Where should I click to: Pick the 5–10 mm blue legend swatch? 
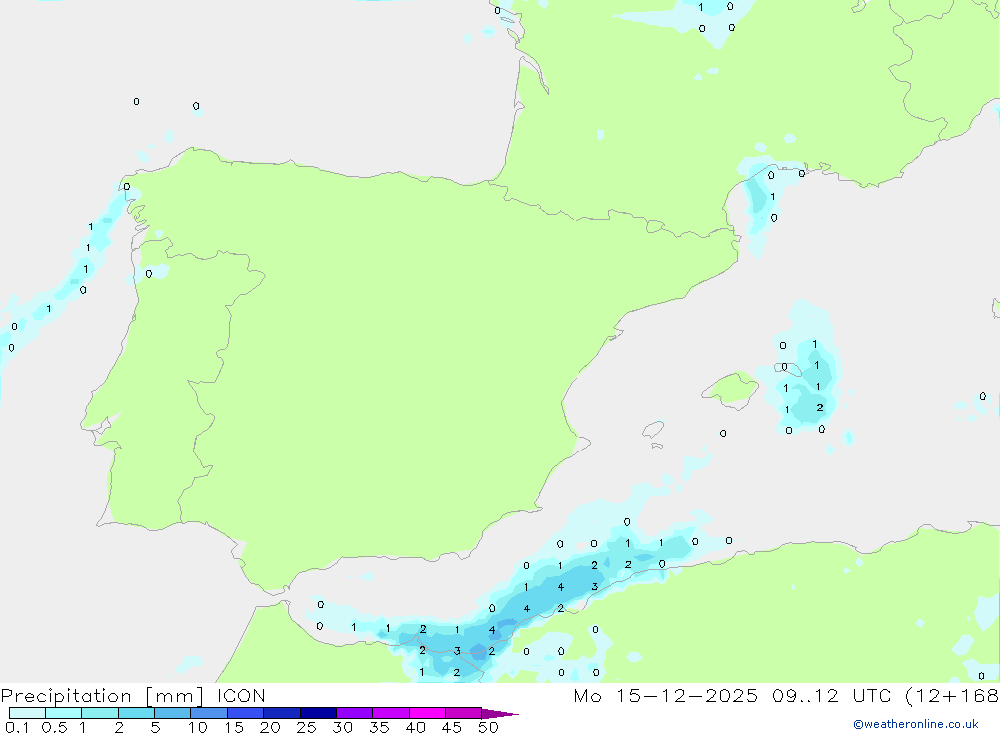click(173, 713)
